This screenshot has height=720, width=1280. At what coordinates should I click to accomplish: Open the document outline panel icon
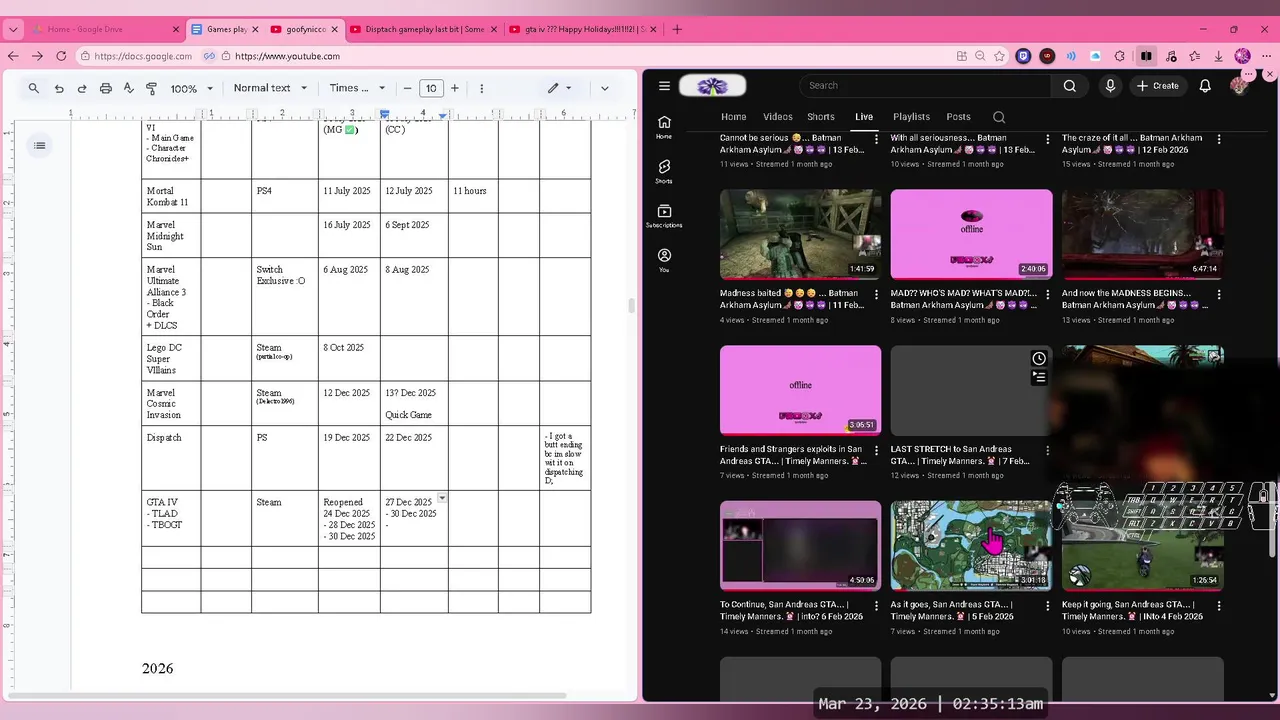(39, 146)
